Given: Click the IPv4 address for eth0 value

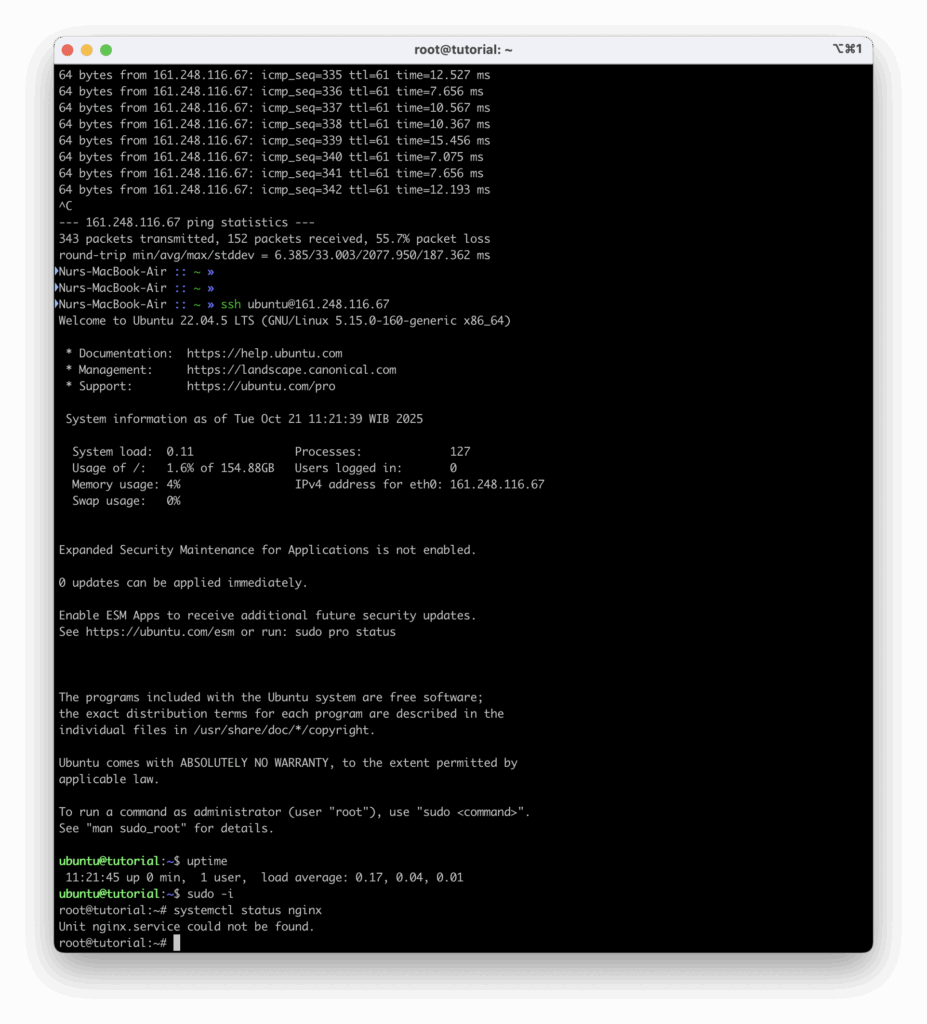Looking at the screenshot, I should click(x=497, y=484).
